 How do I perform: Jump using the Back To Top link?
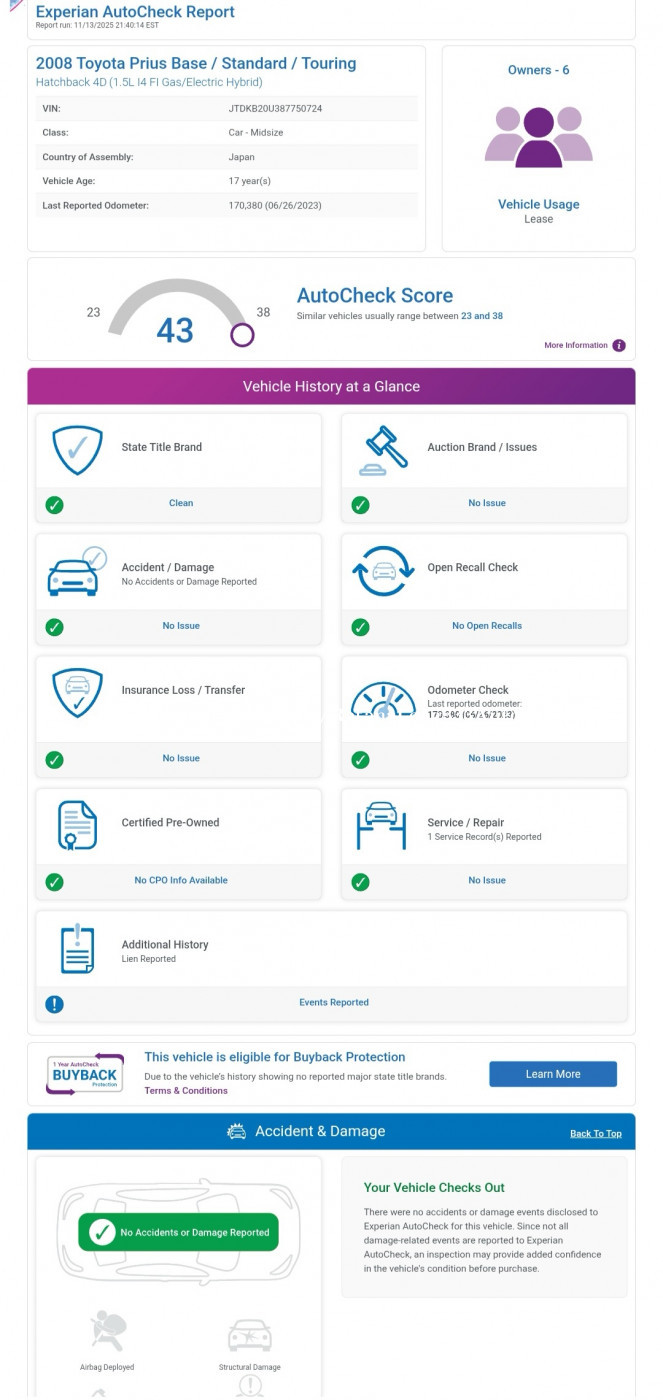click(596, 1134)
